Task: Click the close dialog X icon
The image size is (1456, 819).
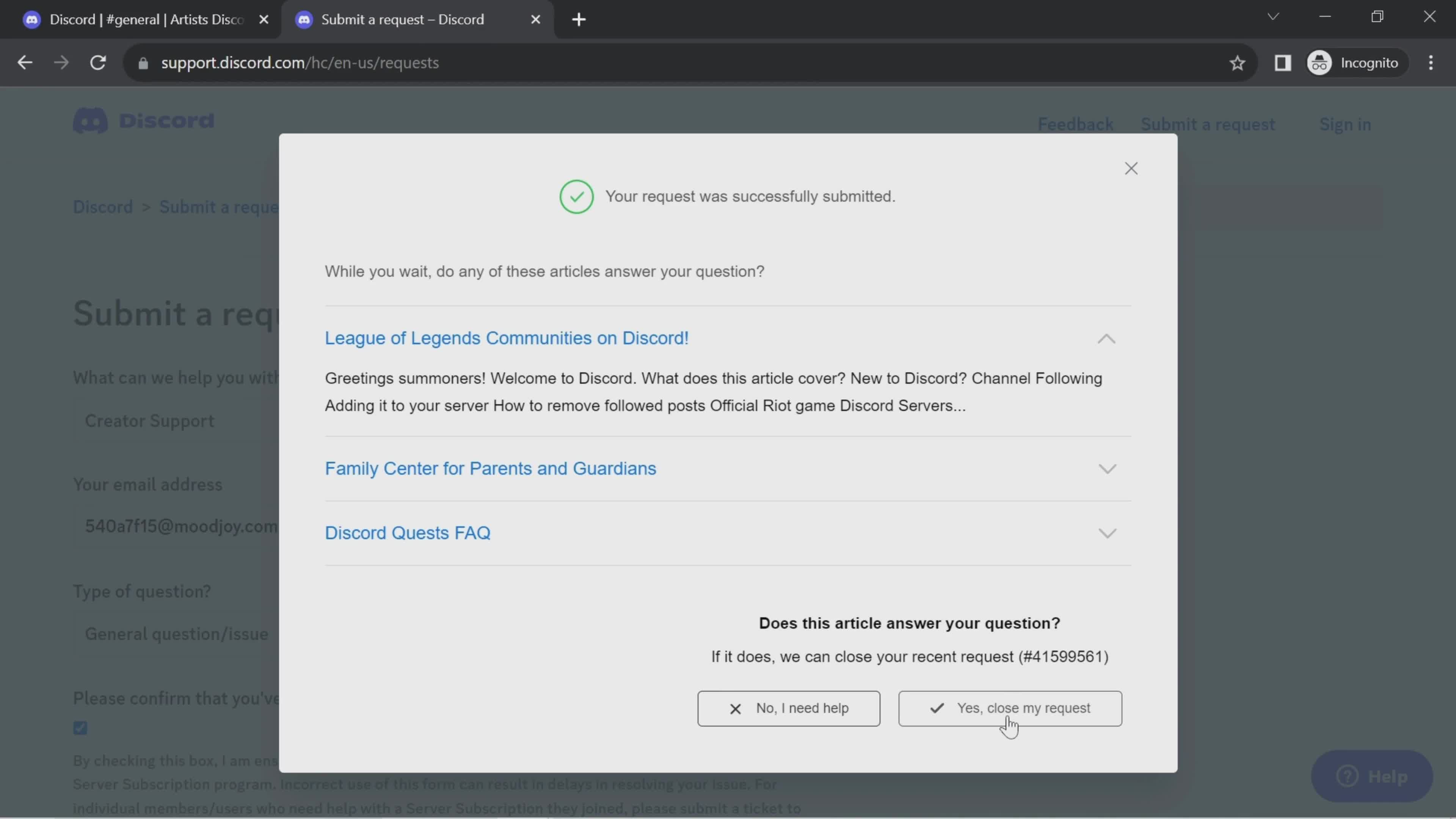Action: [1131, 168]
